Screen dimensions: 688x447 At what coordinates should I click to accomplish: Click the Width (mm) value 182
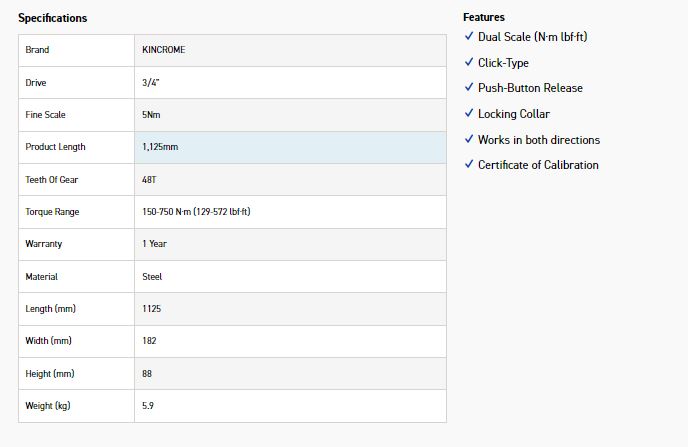point(150,341)
